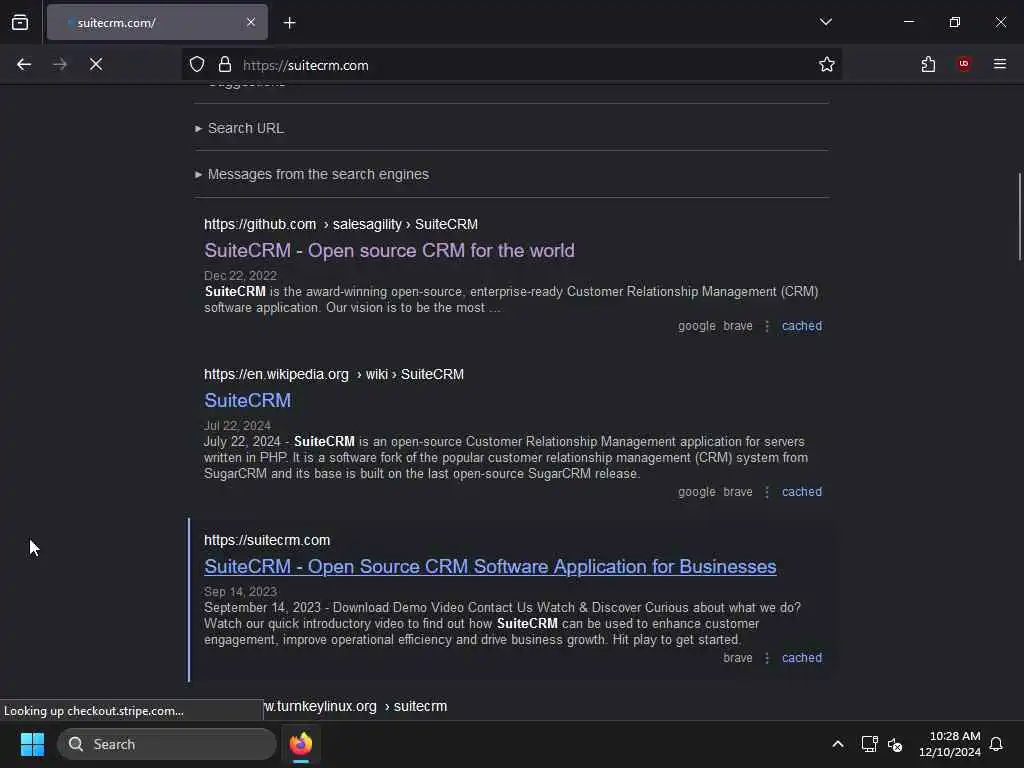Viewport: 1024px width, 768px height.
Task: Click 'Jul 22, 2024' date text
Action: [237, 426]
